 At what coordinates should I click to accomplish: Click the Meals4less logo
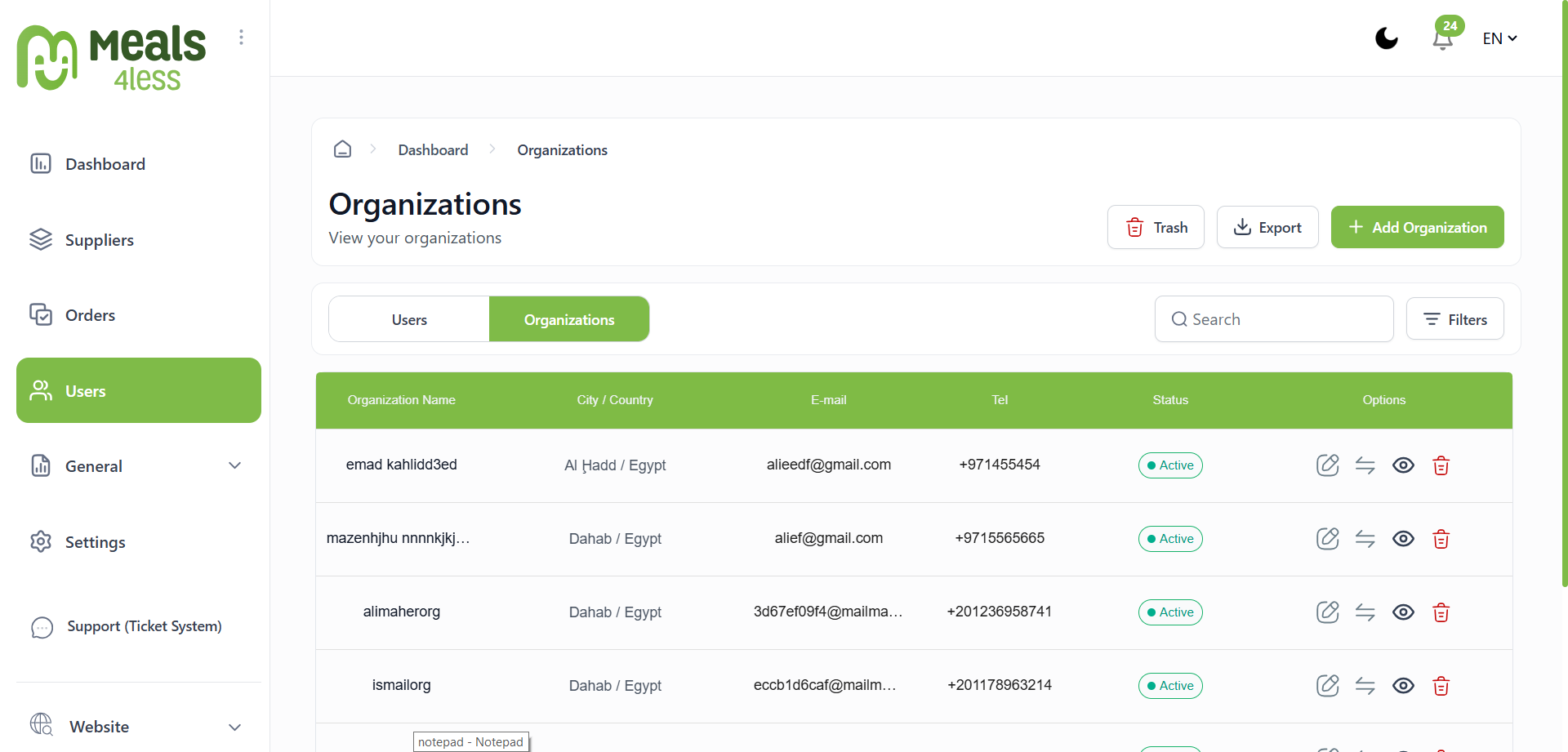tap(111, 57)
